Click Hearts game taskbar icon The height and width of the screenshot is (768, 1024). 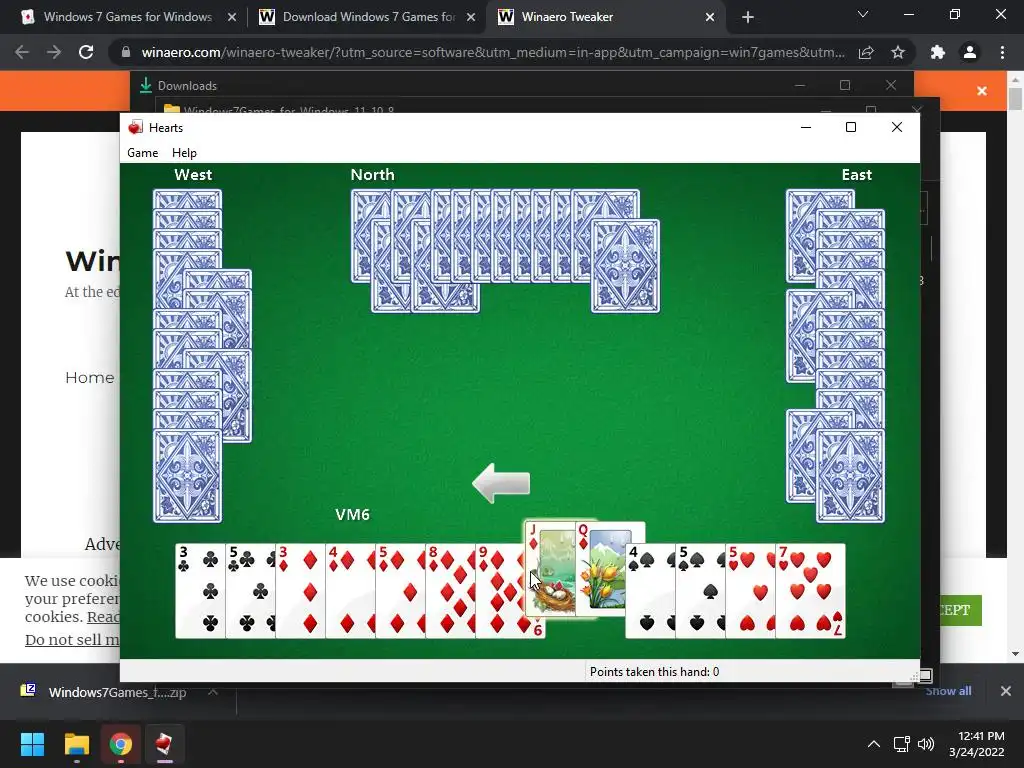click(164, 744)
